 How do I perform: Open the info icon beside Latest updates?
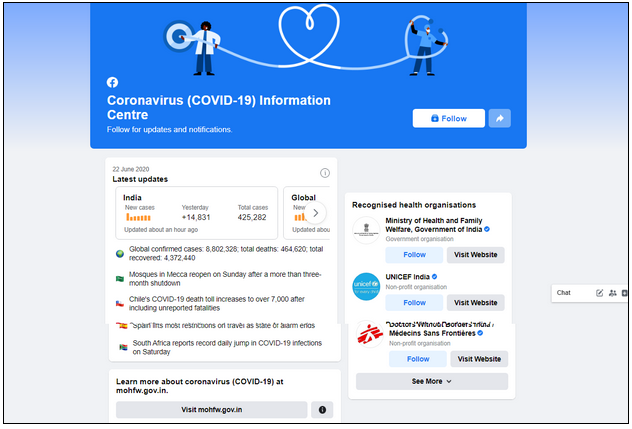point(324,173)
